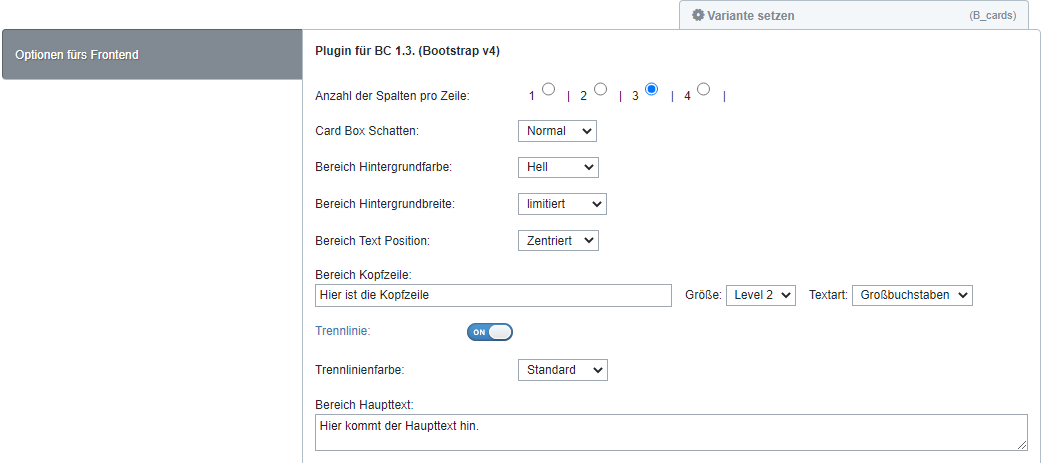This screenshot has height=463, width=1049.
Task: Select 3 columns per row radio button
Action: click(x=652, y=89)
